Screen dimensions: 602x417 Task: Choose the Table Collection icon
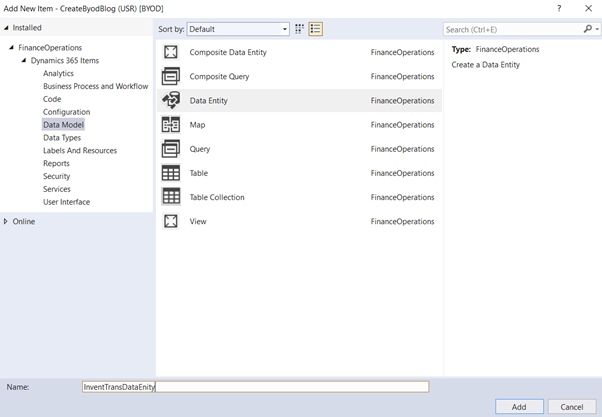point(171,197)
